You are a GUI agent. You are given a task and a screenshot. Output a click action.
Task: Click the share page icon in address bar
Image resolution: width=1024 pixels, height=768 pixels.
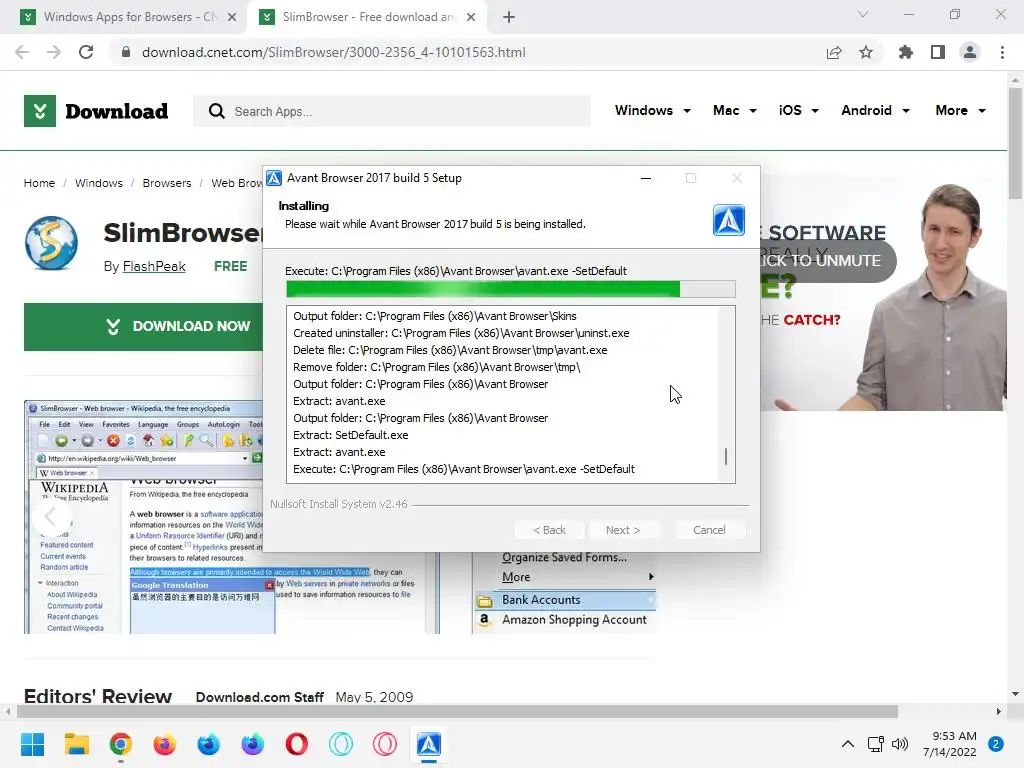(833, 52)
